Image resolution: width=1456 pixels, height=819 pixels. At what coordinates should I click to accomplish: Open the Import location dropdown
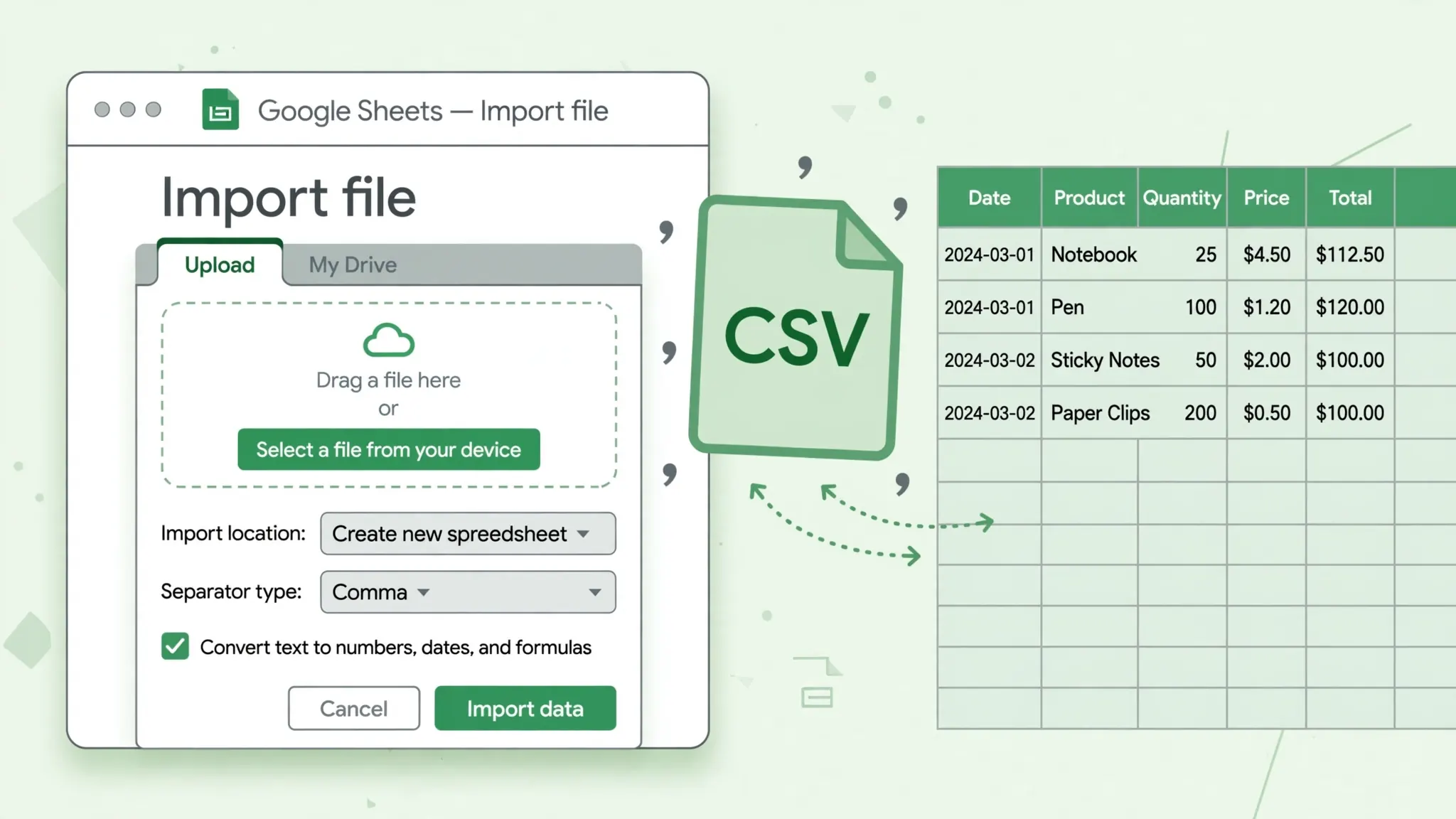pos(468,533)
